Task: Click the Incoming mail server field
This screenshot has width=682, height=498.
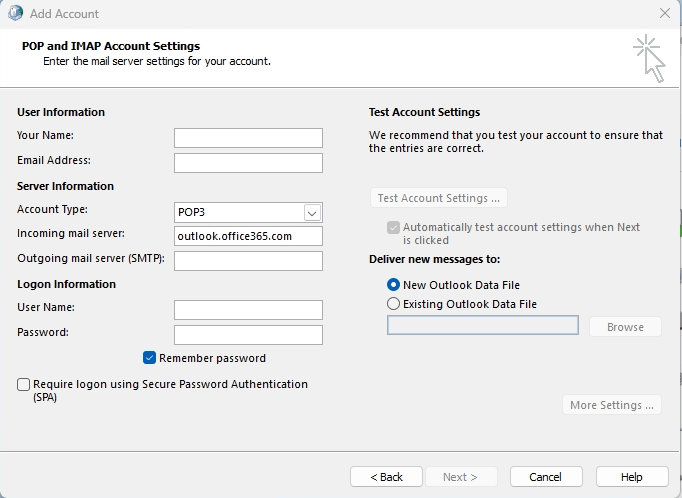Action: (x=248, y=236)
